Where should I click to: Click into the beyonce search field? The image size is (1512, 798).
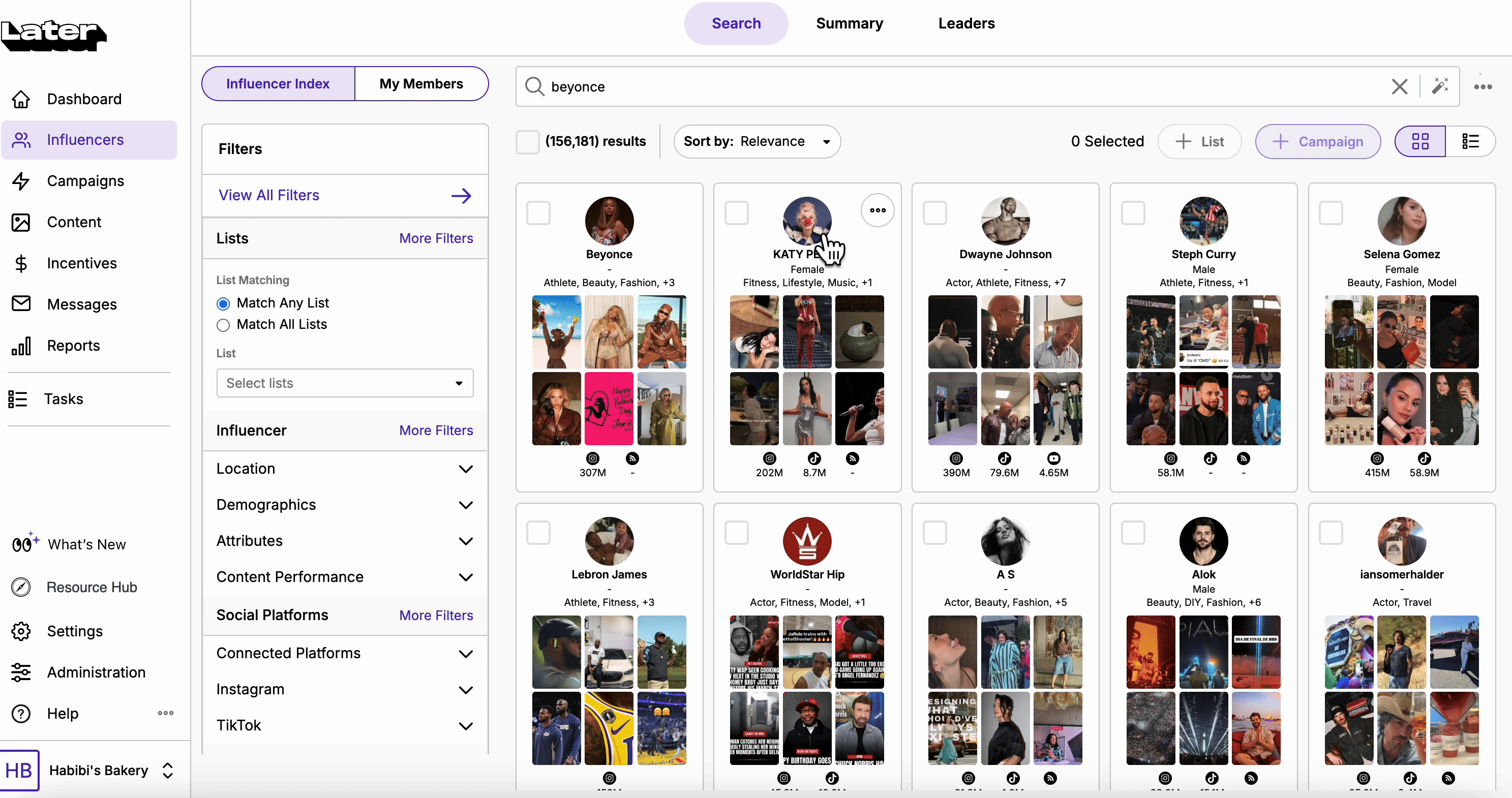[962, 87]
